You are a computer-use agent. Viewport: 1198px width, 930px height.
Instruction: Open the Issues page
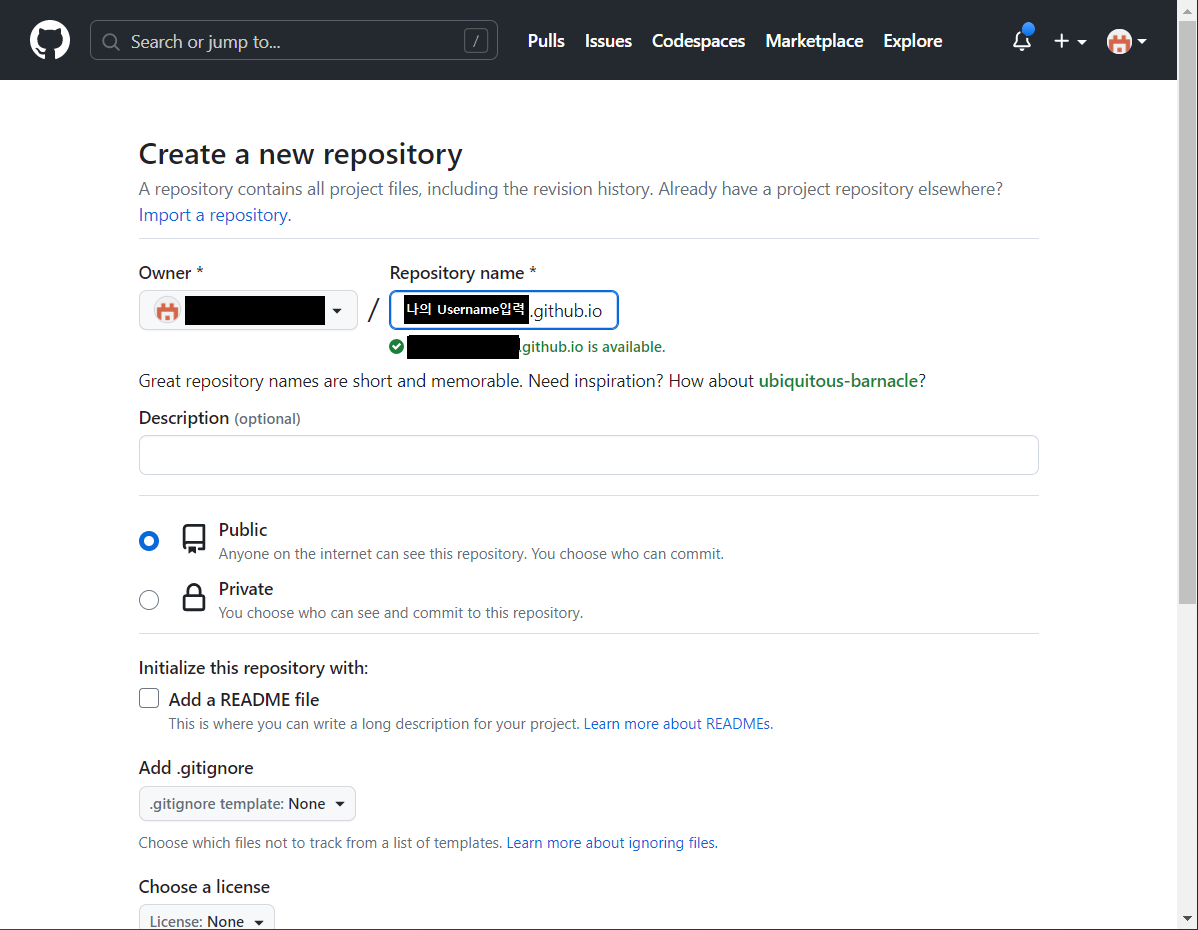608,41
